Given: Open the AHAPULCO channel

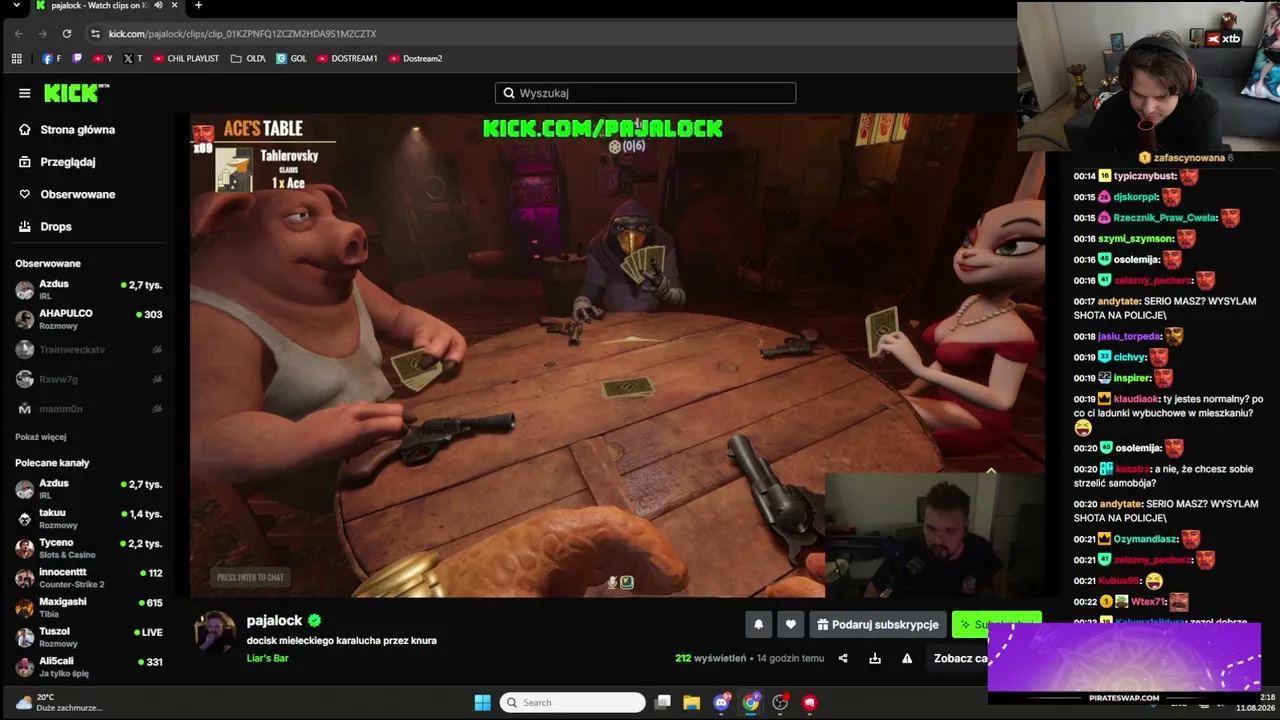Looking at the screenshot, I should coord(88,319).
